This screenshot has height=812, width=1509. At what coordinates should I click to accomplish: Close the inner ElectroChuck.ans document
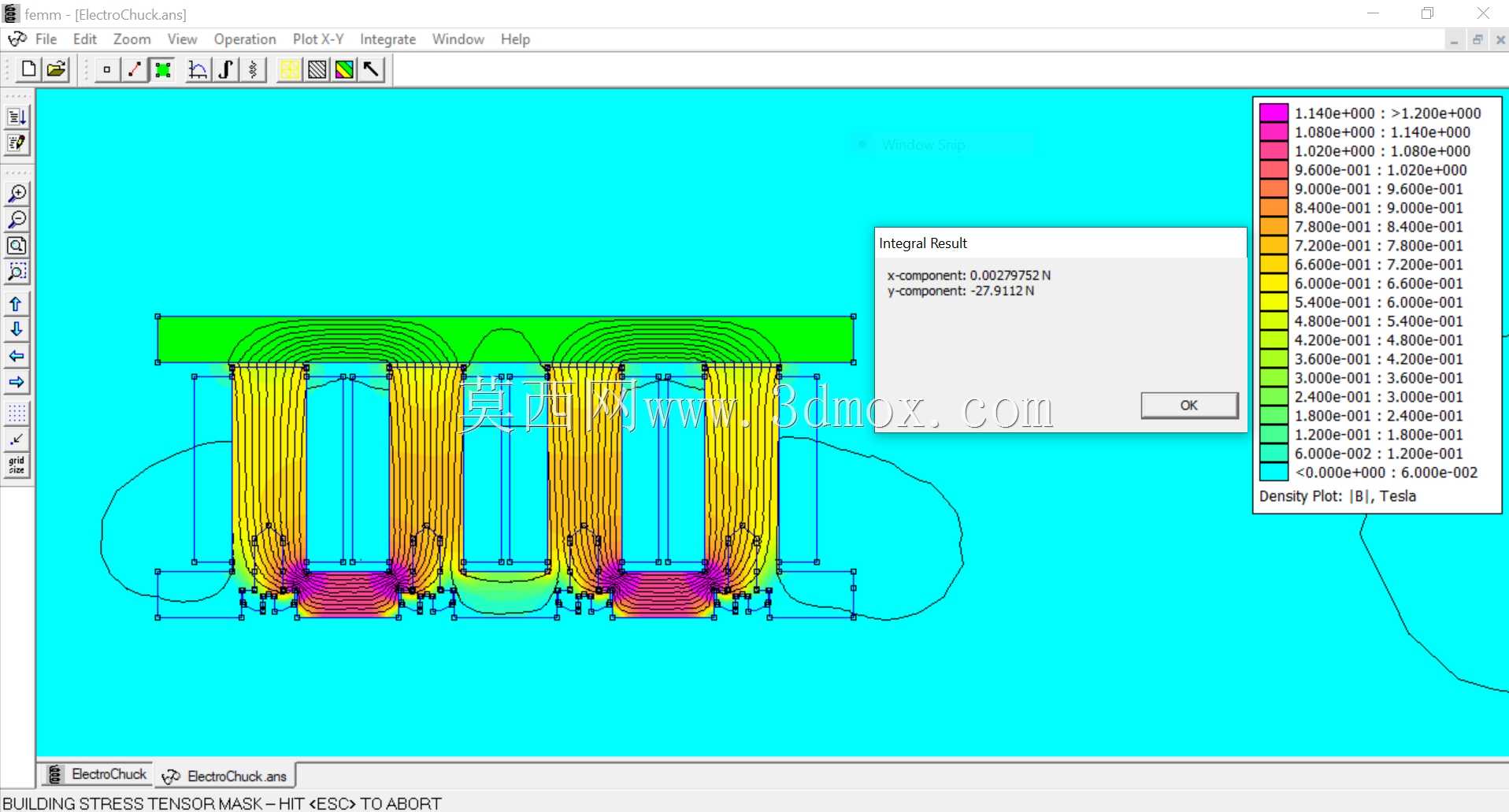(x=1500, y=40)
